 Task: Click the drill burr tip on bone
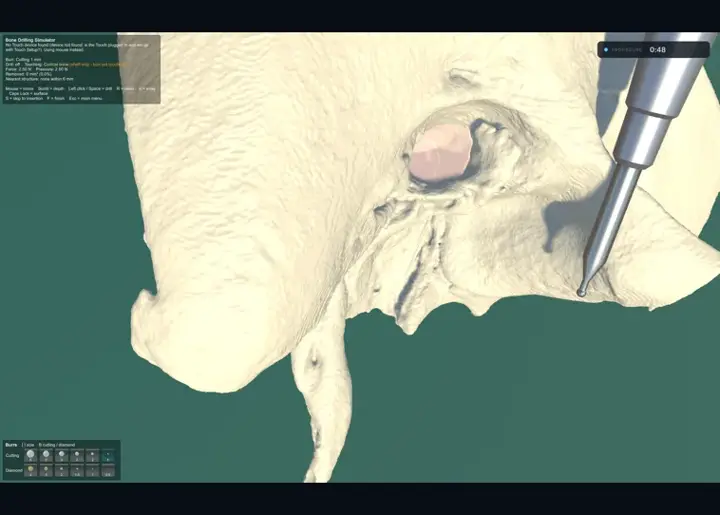click(581, 292)
